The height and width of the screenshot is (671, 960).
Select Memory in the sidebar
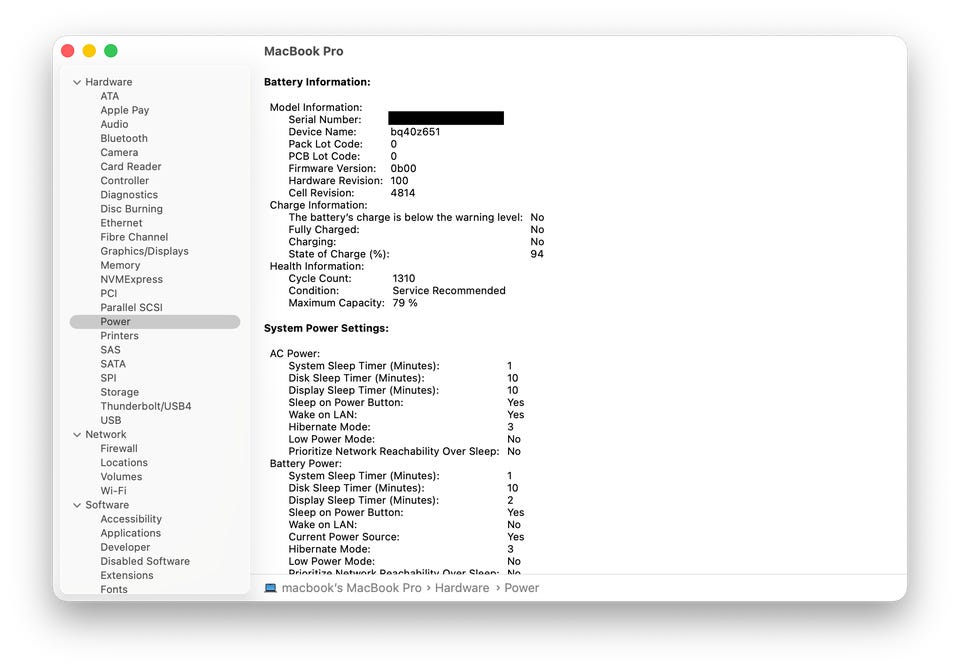(x=121, y=265)
